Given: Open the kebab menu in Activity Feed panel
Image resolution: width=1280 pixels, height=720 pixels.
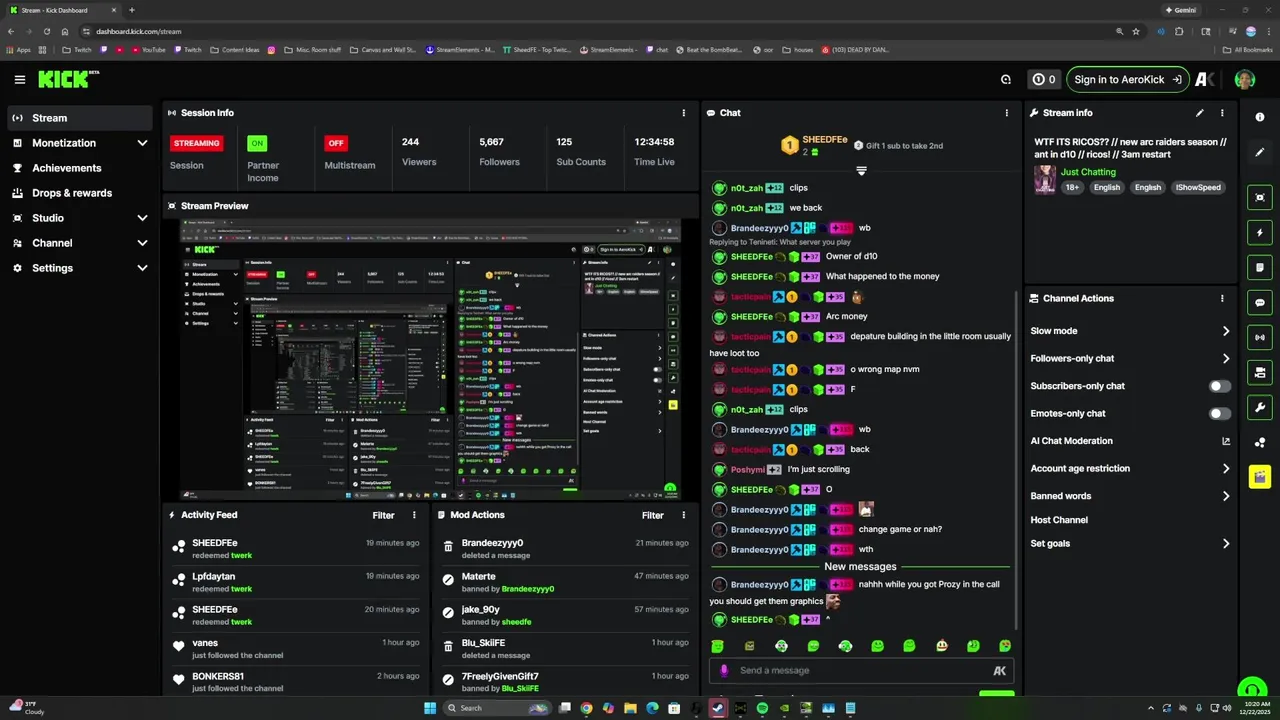Looking at the screenshot, I should click(x=414, y=515).
